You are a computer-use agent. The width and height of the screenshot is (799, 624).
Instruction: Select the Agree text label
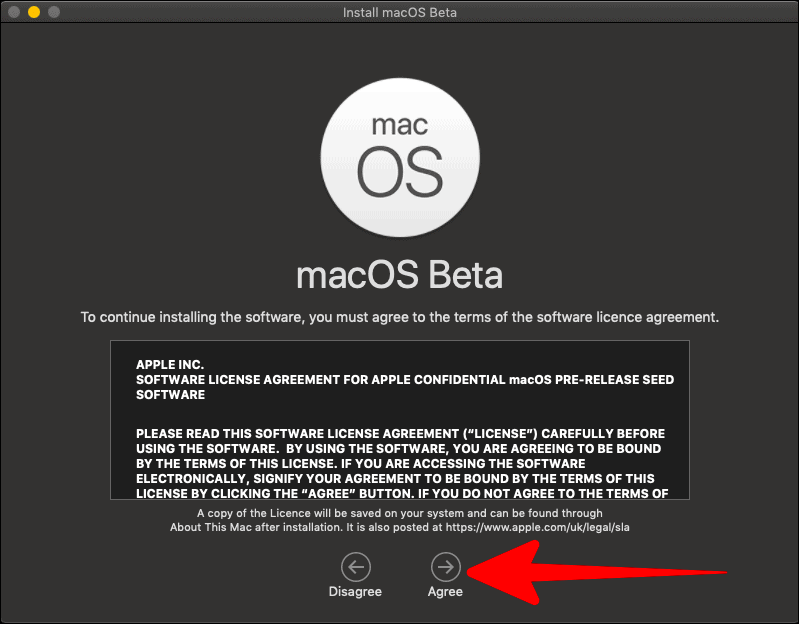pyautogui.click(x=445, y=591)
